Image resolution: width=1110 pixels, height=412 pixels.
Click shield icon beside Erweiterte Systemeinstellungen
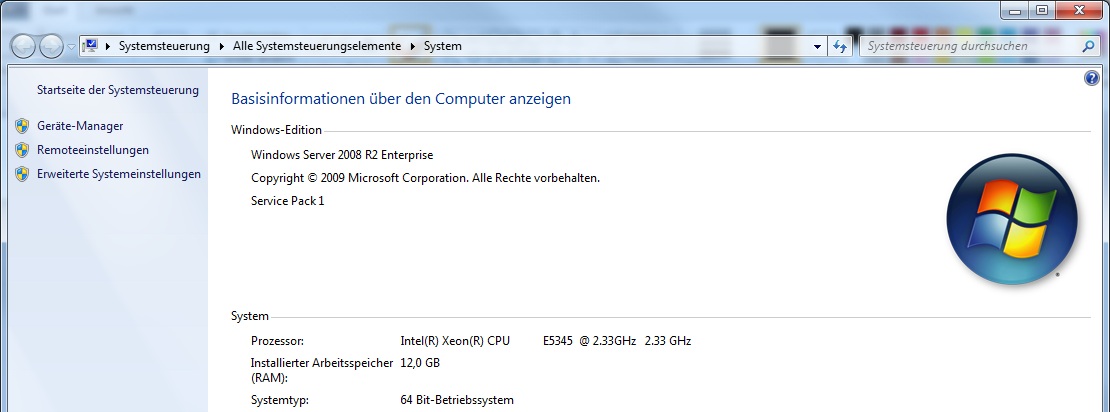click(22, 174)
